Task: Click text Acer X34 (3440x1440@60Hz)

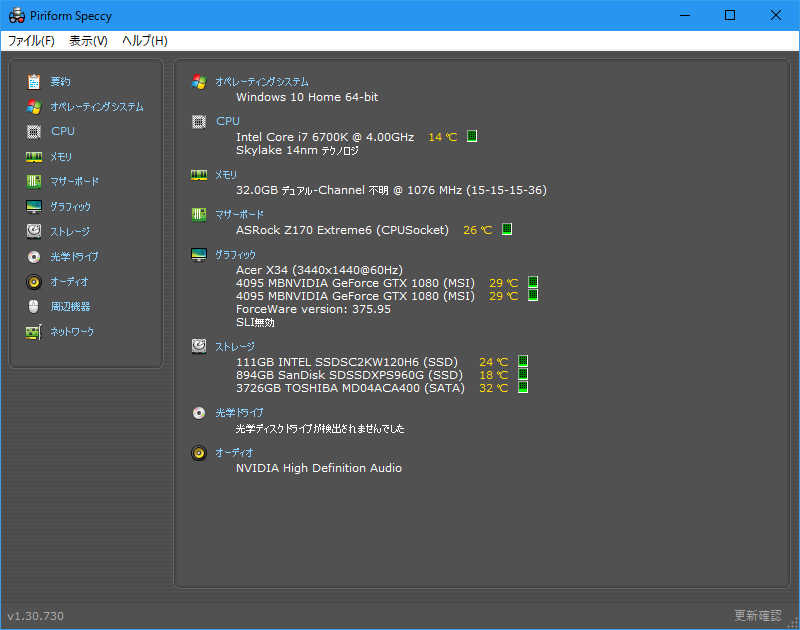Action: pyautogui.click(x=319, y=270)
